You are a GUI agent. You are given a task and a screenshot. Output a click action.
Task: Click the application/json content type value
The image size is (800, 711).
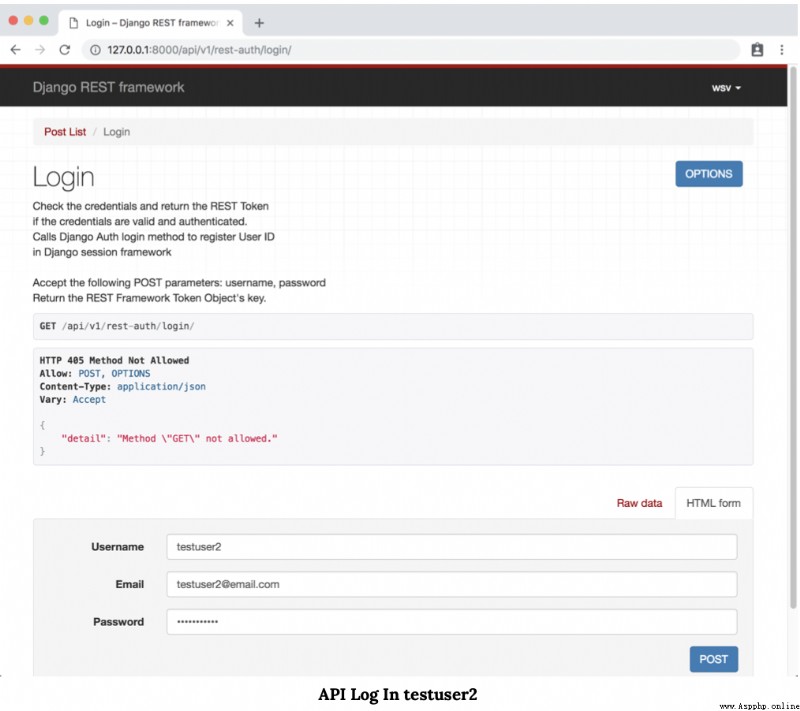[x=161, y=387]
